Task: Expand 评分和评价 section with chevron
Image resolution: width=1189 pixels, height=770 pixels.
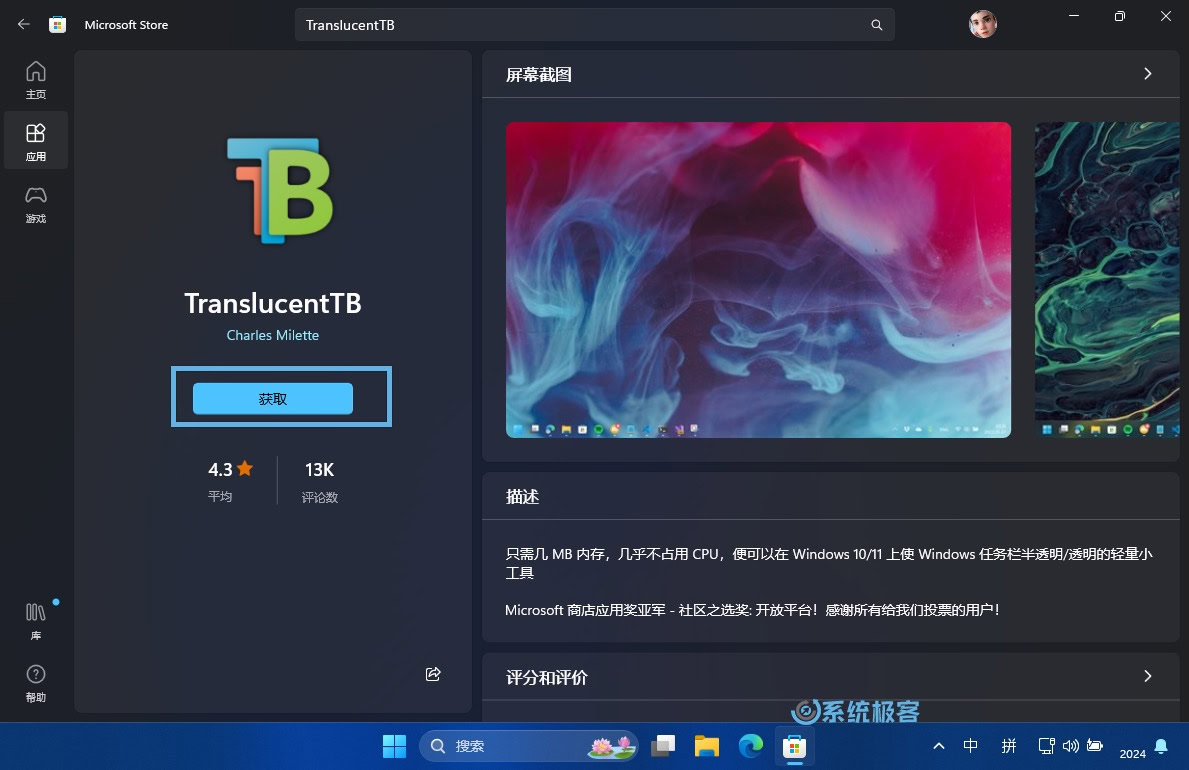Action: coord(1147,676)
